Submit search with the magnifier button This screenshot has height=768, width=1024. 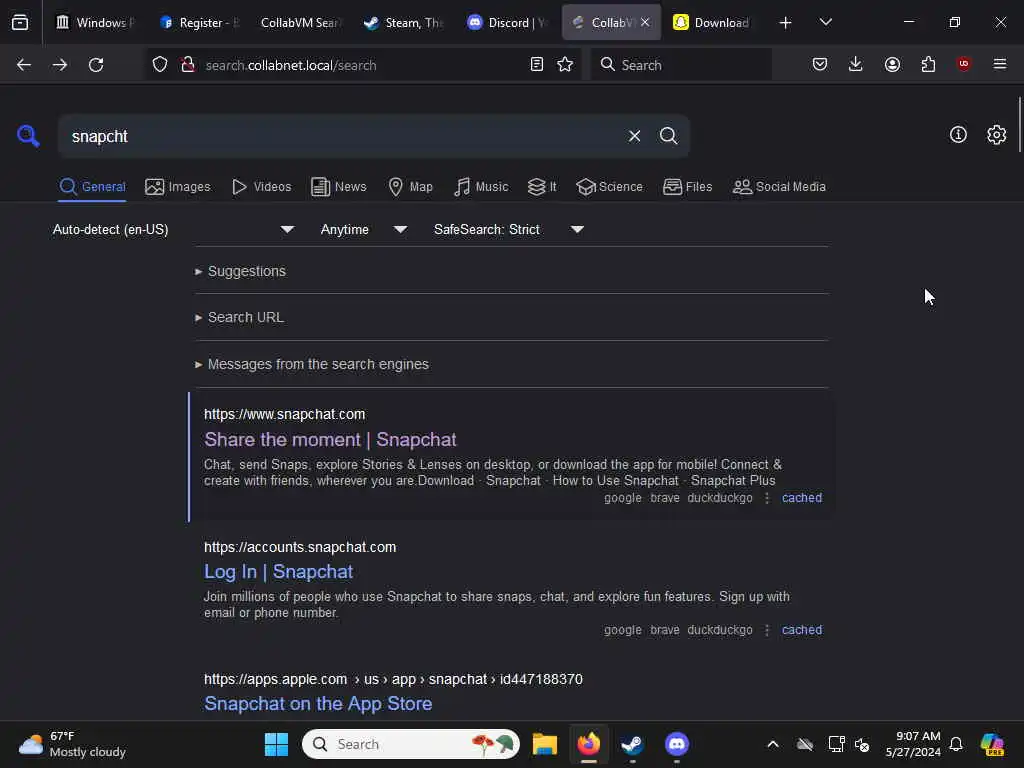668,136
